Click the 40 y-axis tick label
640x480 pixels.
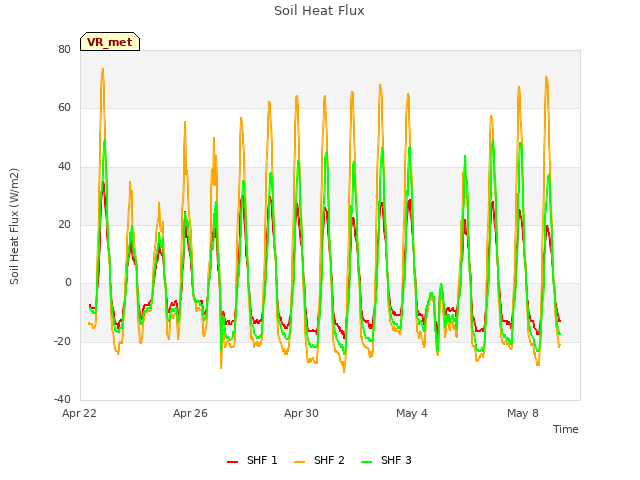(x=64, y=166)
